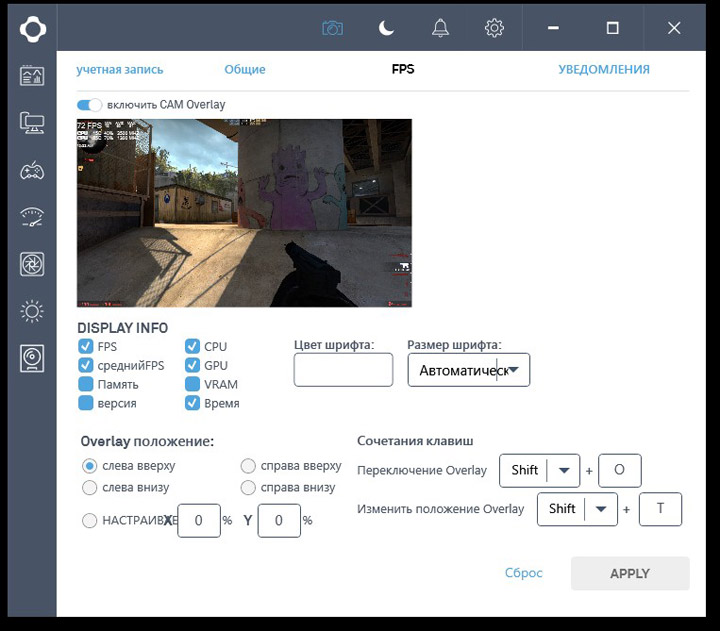Open the dashboard panel in sidebar
The image size is (720, 631).
pos(32,75)
